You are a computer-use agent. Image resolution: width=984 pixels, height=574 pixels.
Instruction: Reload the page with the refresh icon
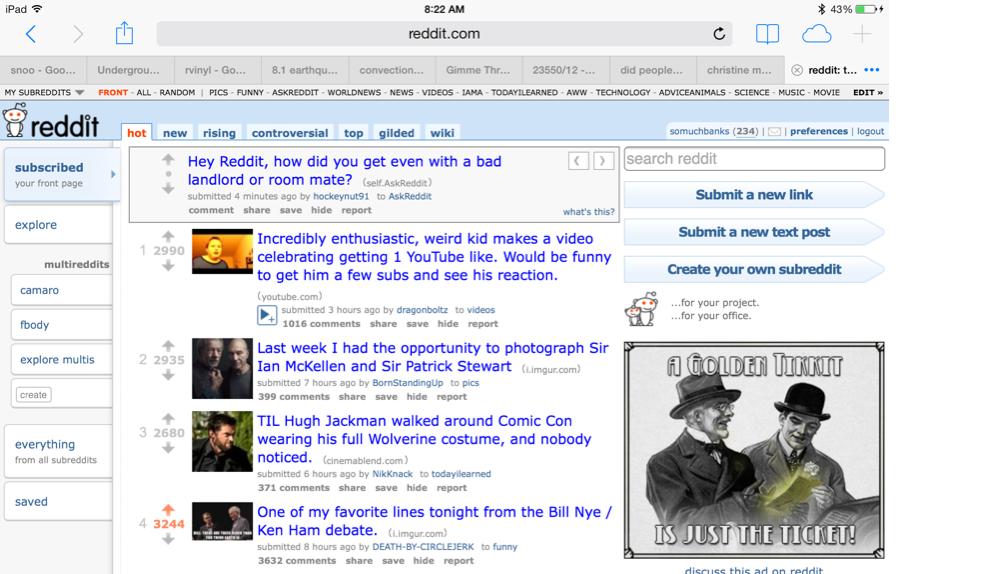(x=718, y=34)
